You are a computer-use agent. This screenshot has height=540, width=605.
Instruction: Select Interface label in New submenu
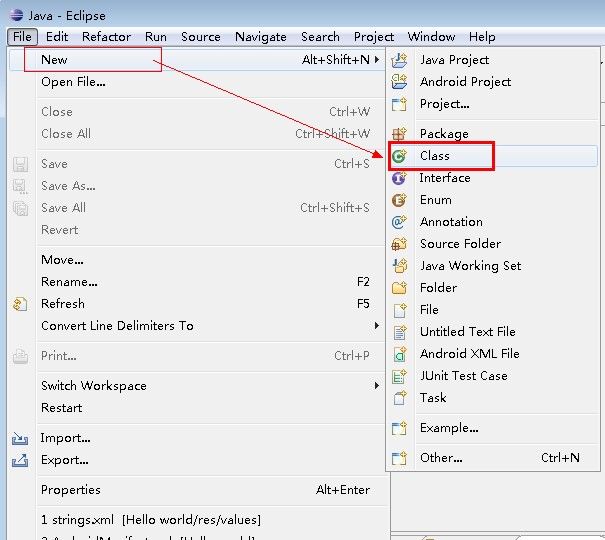point(445,178)
